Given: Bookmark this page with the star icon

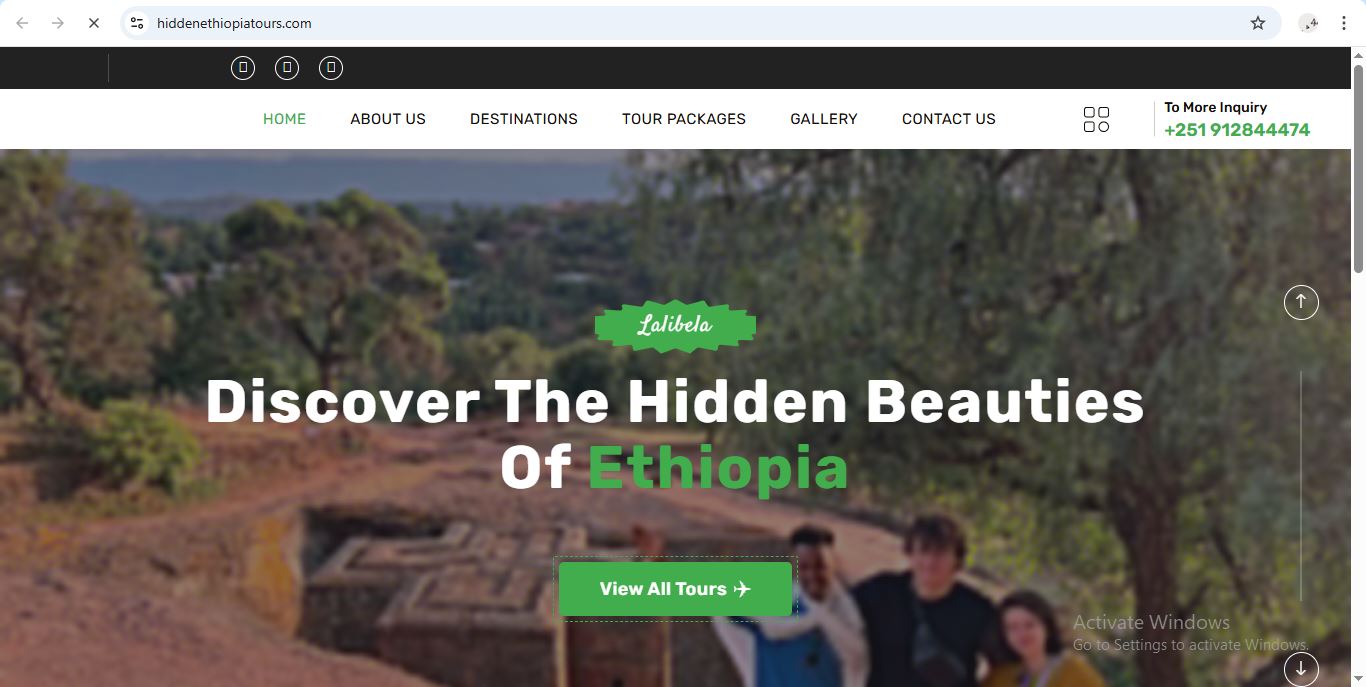Looking at the screenshot, I should tap(1258, 23).
